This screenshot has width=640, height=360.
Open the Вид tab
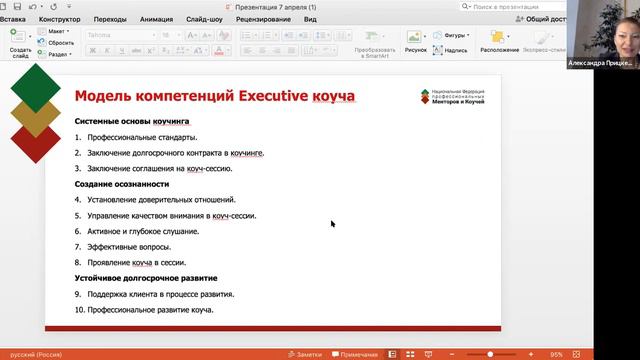coord(310,19)
